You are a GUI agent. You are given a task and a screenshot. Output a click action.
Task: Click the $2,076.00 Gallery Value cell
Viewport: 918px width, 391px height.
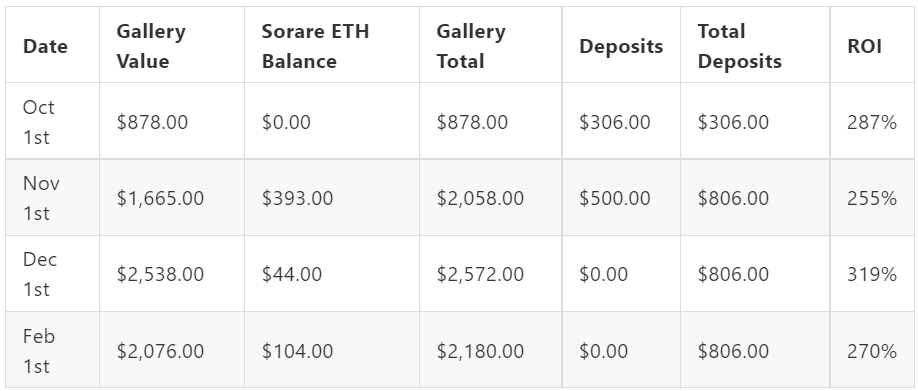[172, 350]
